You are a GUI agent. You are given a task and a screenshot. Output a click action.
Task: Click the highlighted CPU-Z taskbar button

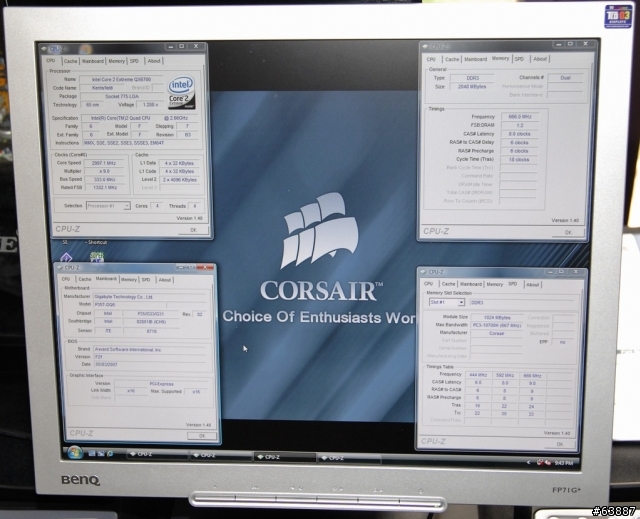(285, 457)
